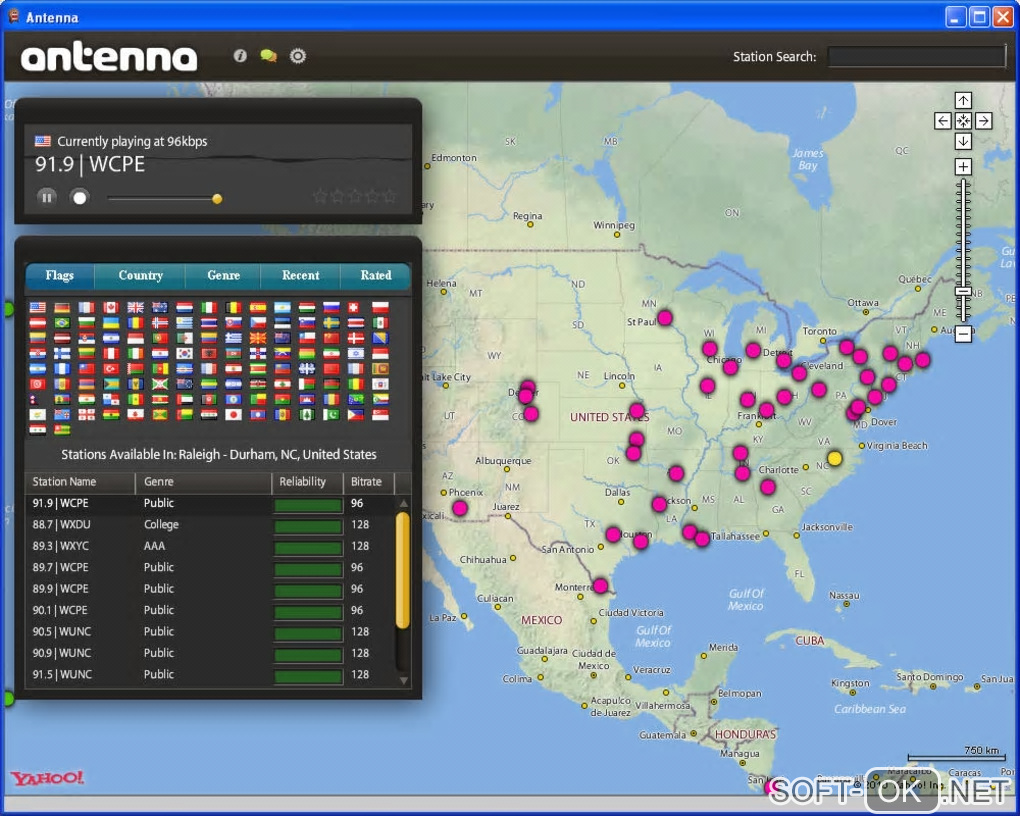This screenshot has width=1020, height=816.
Task: Click the map zoom slider handle
Action: [963, 292]
